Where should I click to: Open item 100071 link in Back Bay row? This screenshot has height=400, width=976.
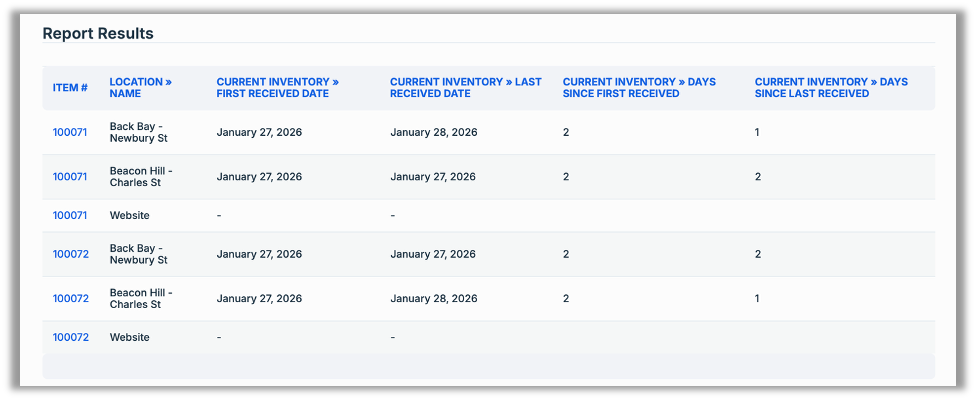70,132
